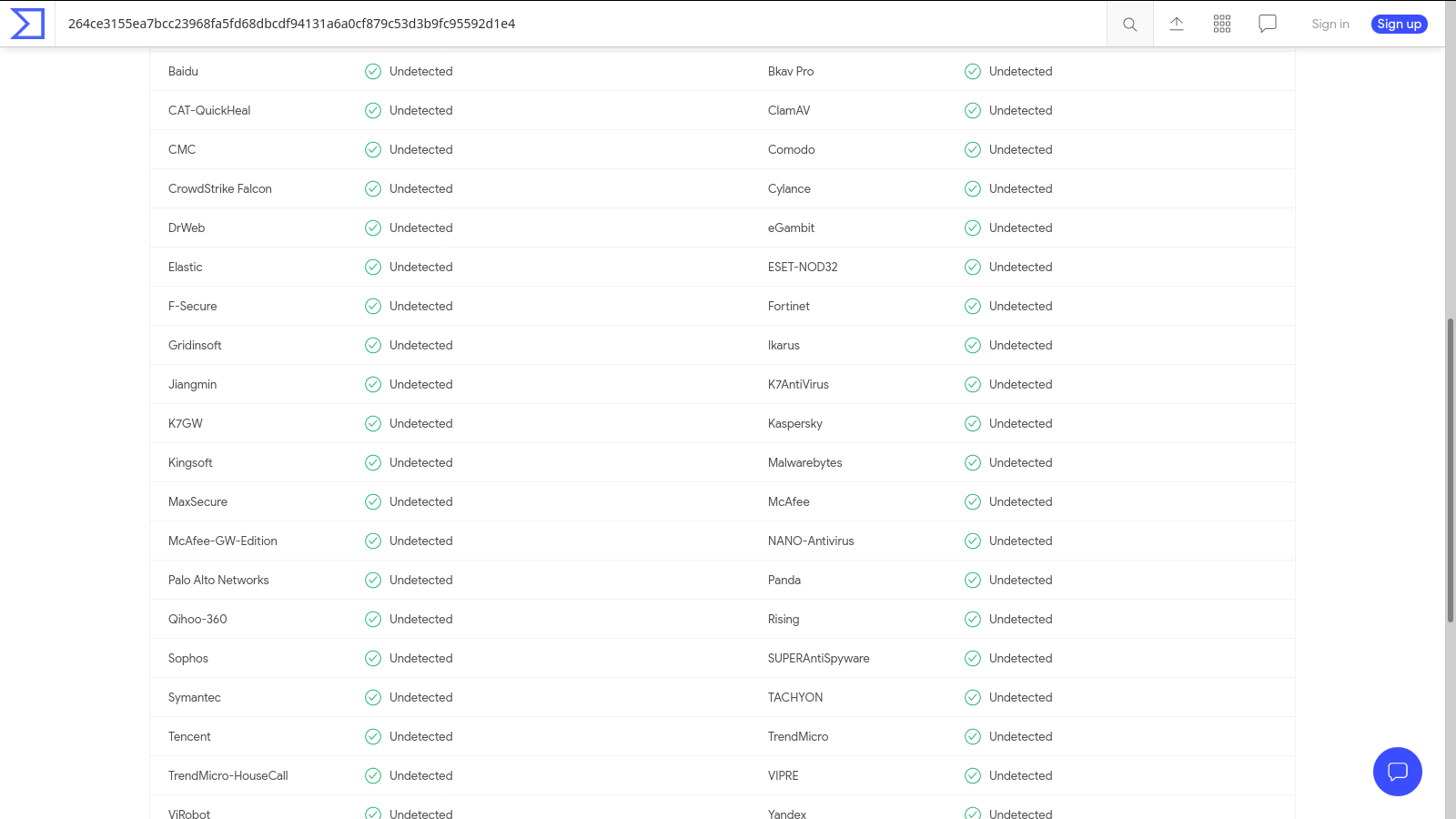The height and width of the screenshot is (819, 1456).
Task: Select the Gridinsoft engine name
Action: click(195, 345)
